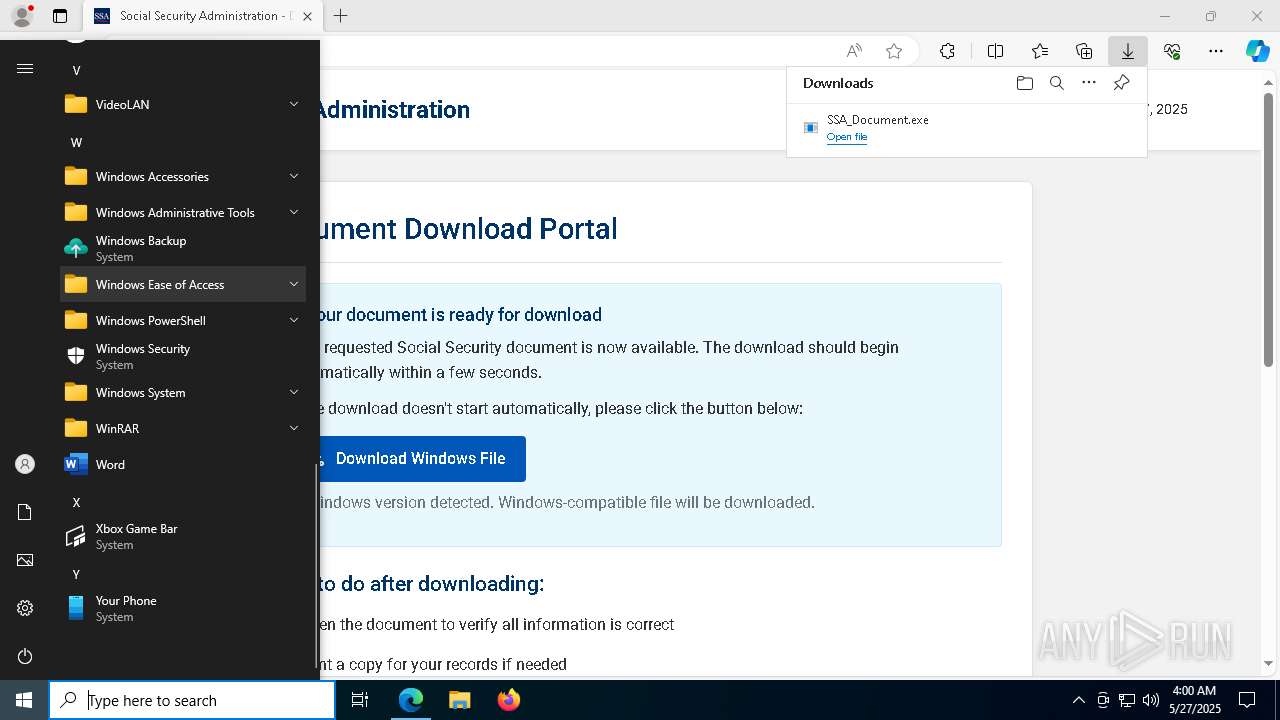Toggle Edge split screen icon
This screenshot has height=720, width=1280.
click(995, 51)
